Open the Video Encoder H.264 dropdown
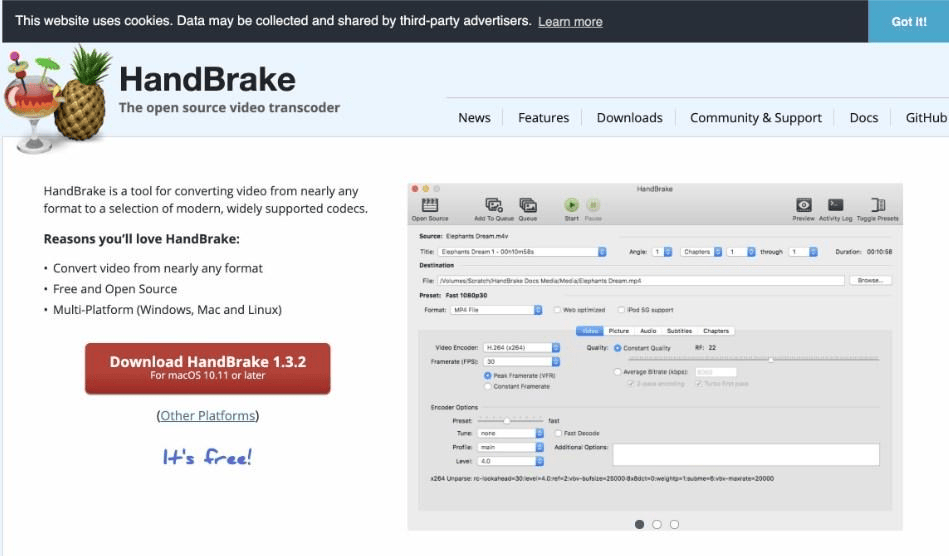 tap(522, 348)
